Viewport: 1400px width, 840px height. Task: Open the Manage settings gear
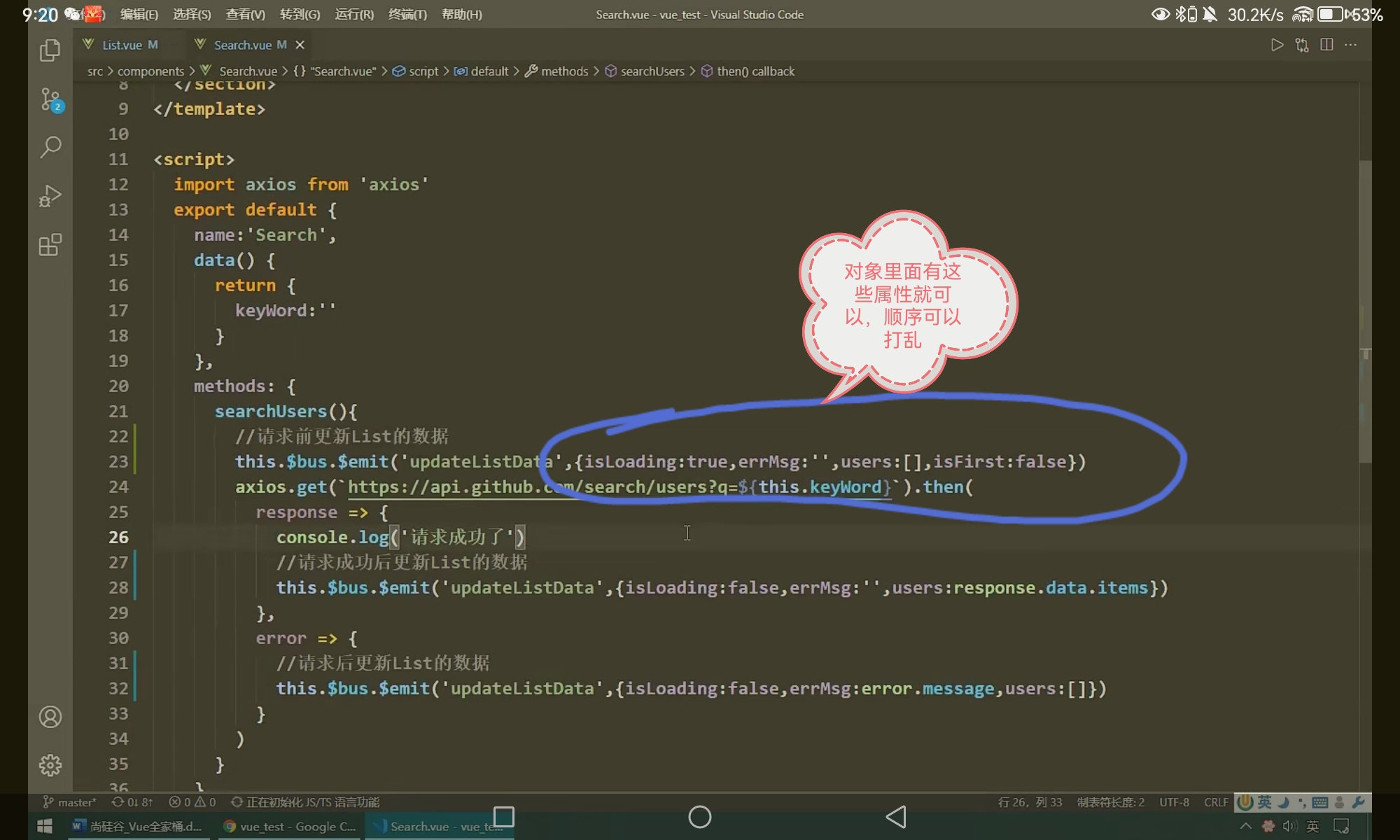50,765
